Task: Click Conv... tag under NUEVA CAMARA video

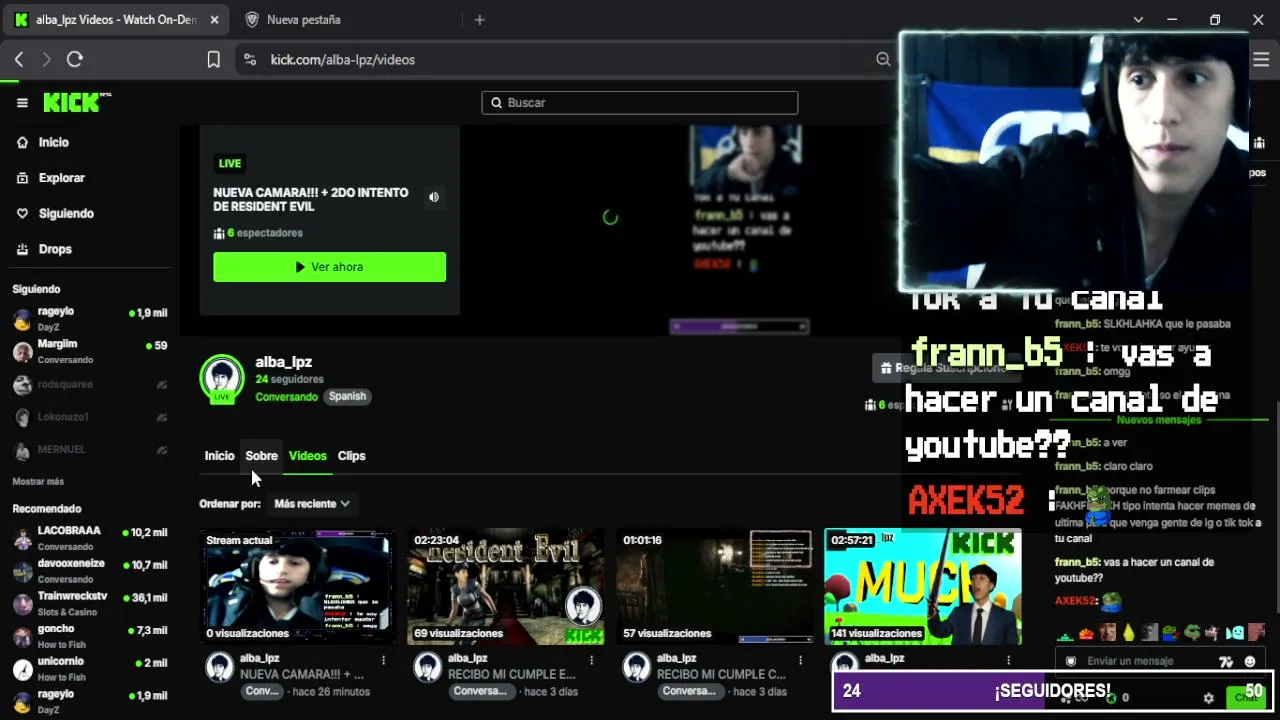Action: pos(262,692)
